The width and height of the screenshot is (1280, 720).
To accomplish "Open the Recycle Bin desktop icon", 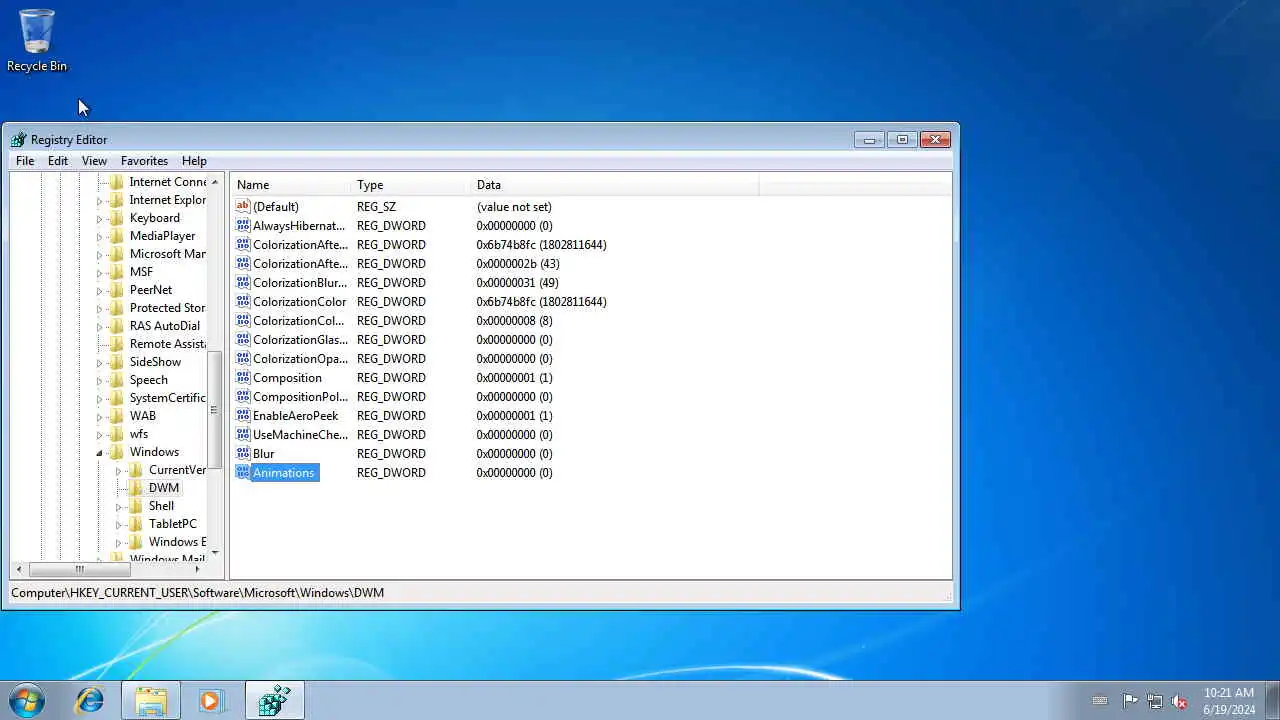I will (37, 40).
